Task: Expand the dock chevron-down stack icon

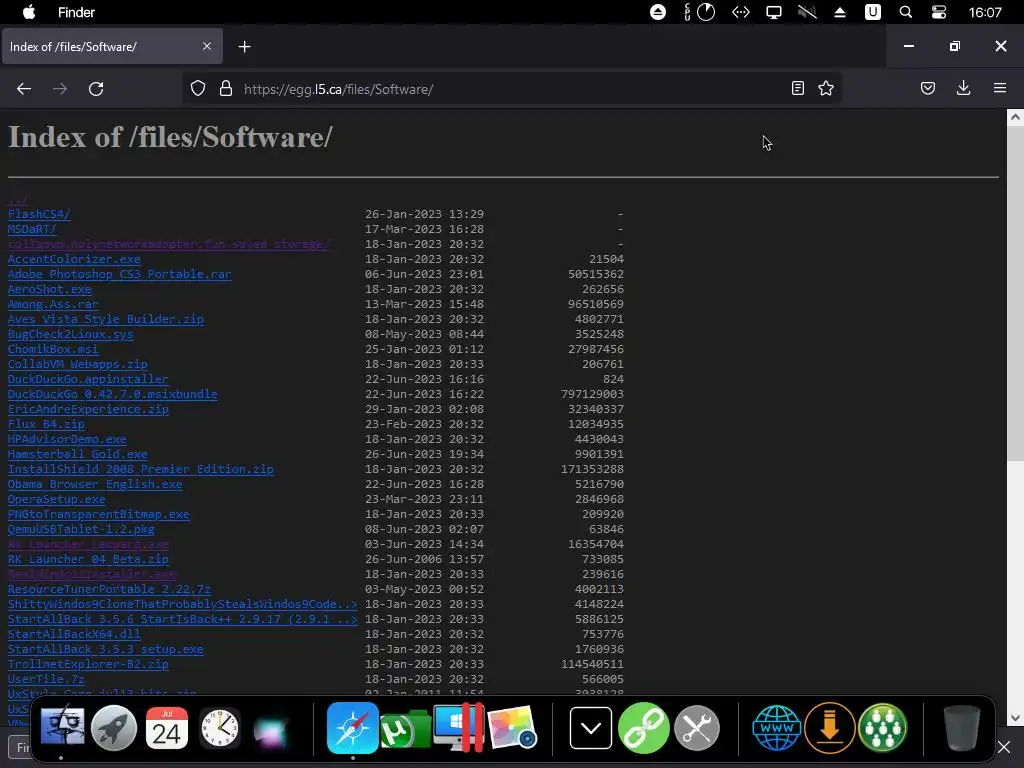Action: (x=591, y=728)
